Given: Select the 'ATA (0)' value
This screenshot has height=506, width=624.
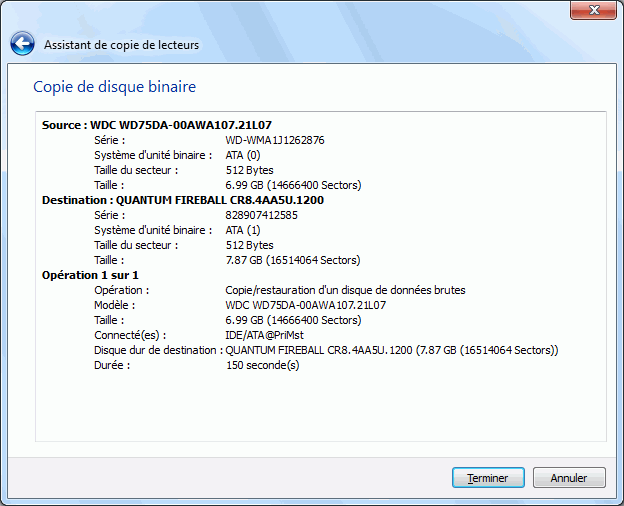Looking at the screenshot, I should pos(243,155).
